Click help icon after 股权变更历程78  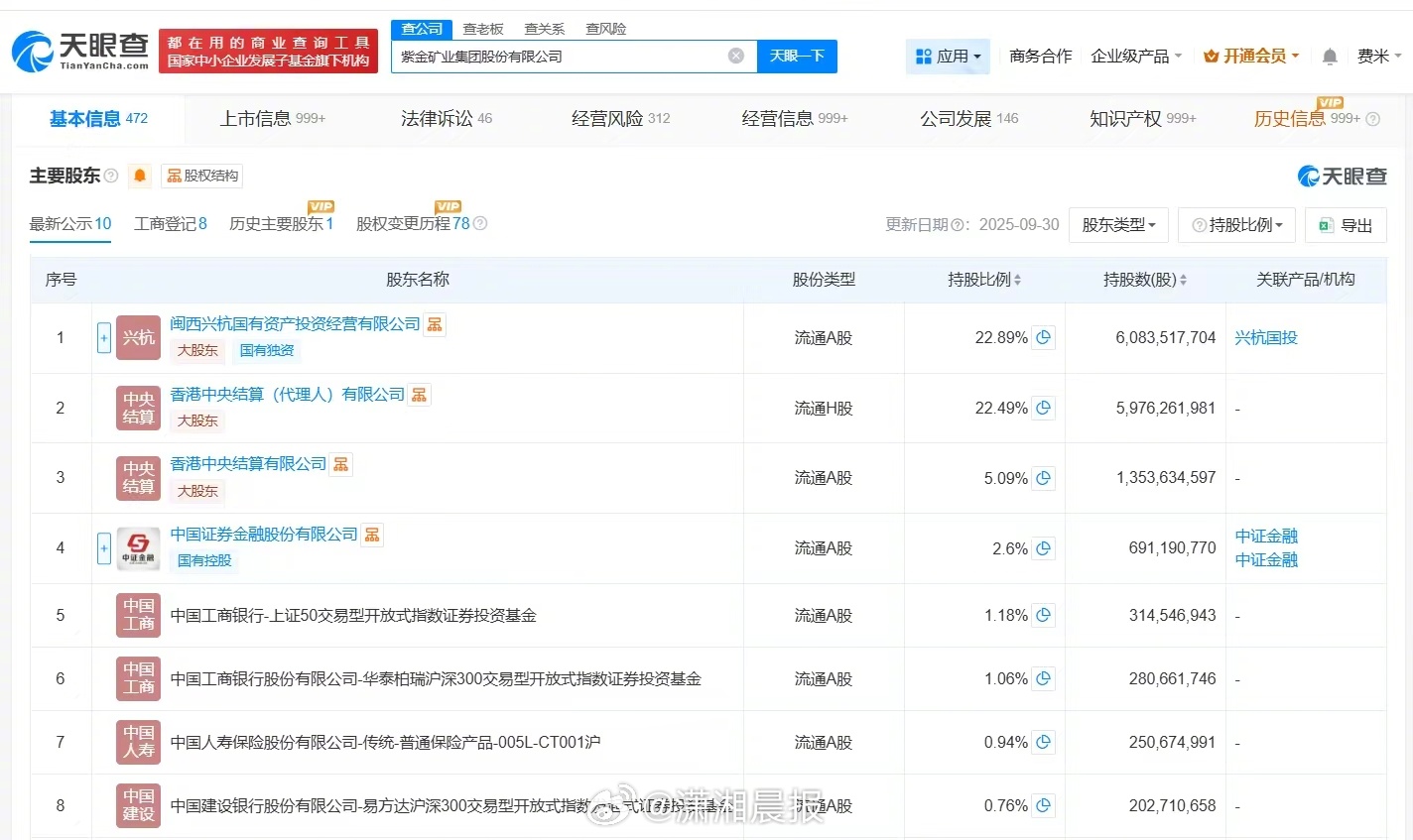tap(479, 224)
